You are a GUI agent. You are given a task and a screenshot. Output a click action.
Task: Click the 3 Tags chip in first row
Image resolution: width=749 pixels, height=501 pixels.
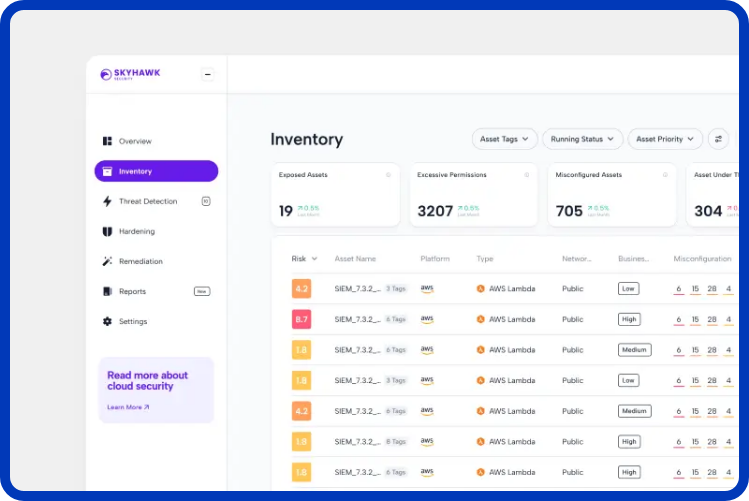coord(396,289)
